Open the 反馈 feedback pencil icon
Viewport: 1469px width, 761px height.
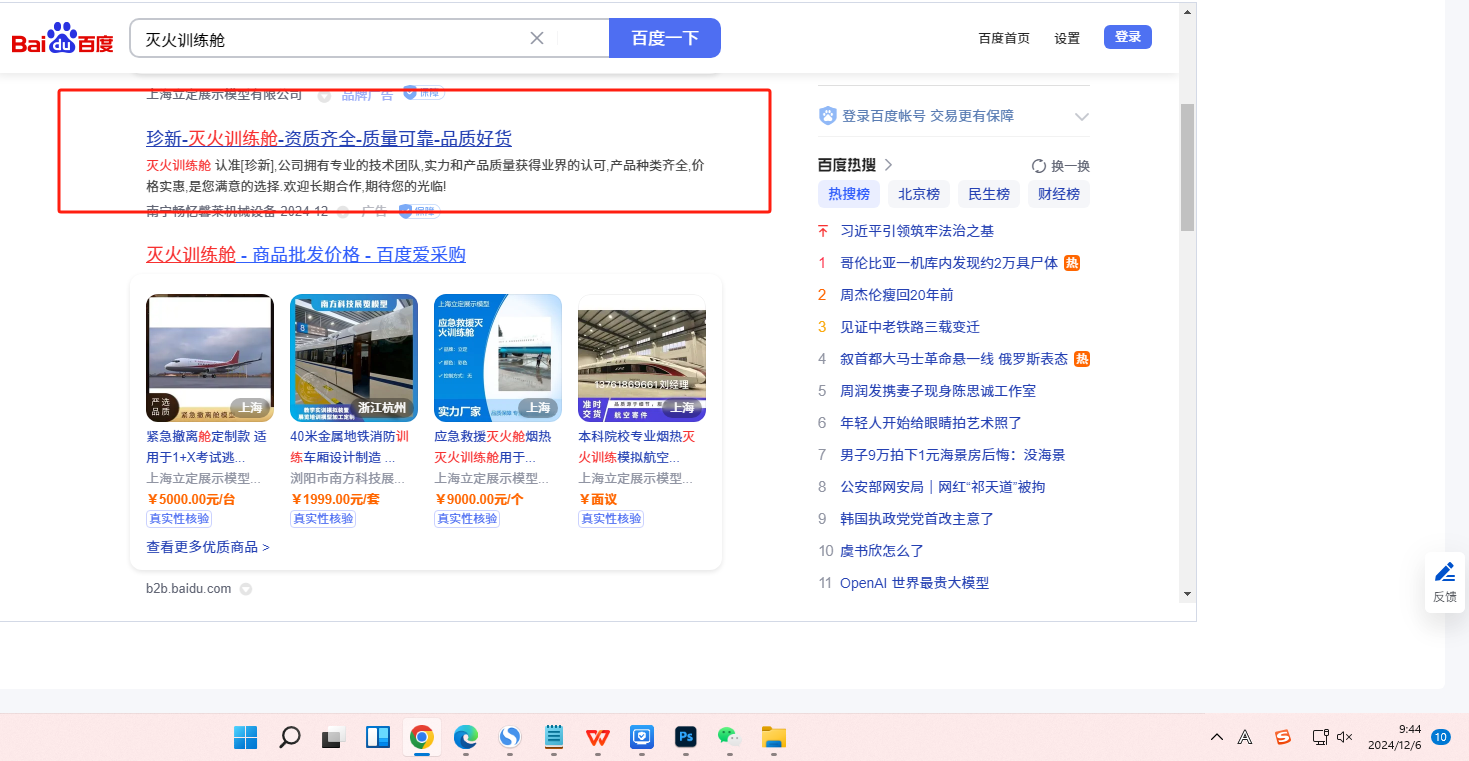(1444, 573)
